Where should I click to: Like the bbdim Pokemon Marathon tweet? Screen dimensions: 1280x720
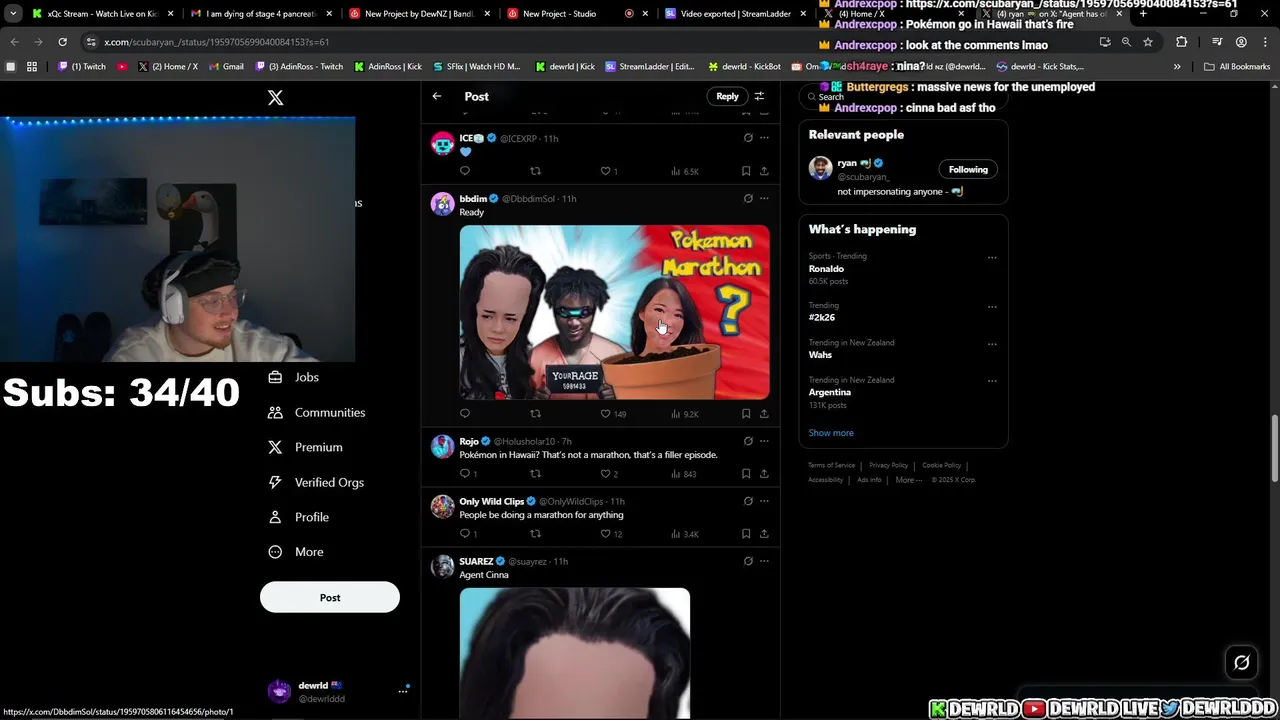pos(605,414)
